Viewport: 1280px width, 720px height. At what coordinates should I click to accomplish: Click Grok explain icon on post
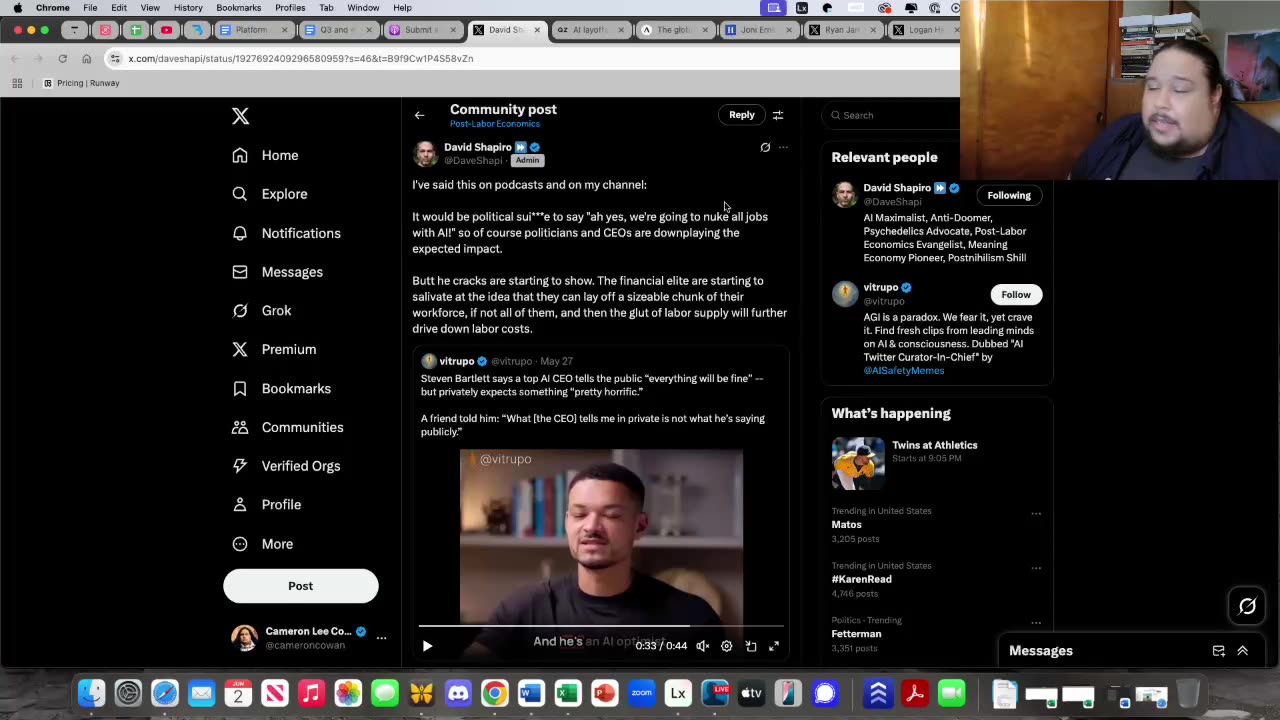[x=765, y=147]
